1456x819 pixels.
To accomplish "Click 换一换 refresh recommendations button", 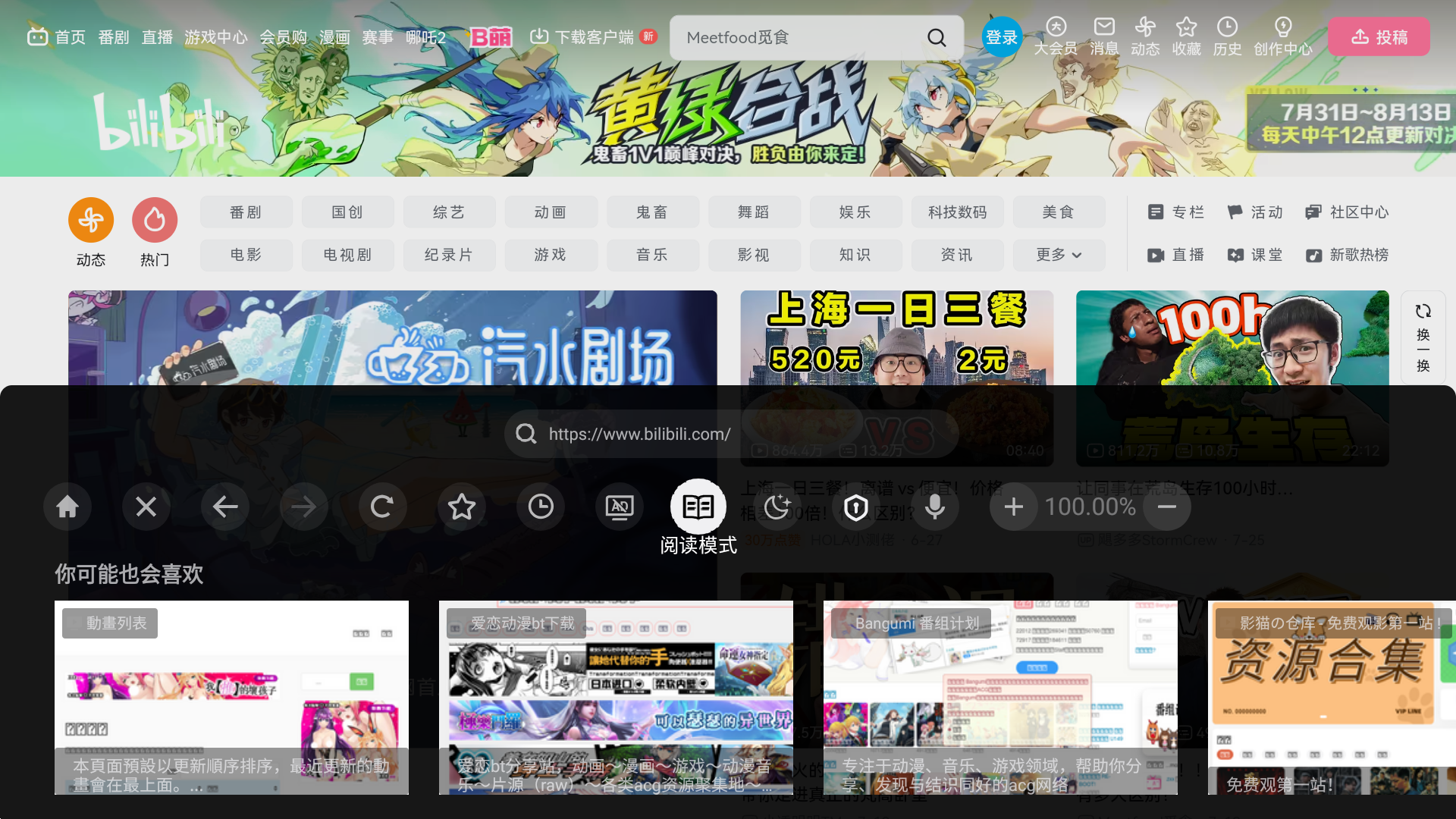I will click(x=1423, y=337).
